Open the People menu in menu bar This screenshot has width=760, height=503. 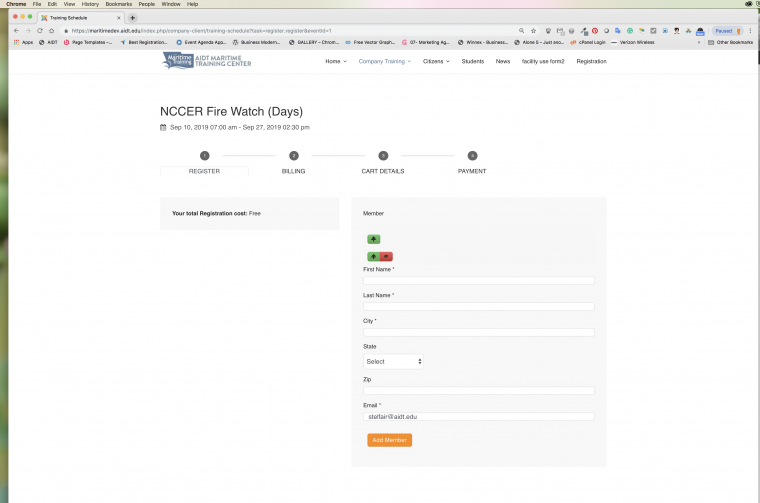click(x=147, y=4)
